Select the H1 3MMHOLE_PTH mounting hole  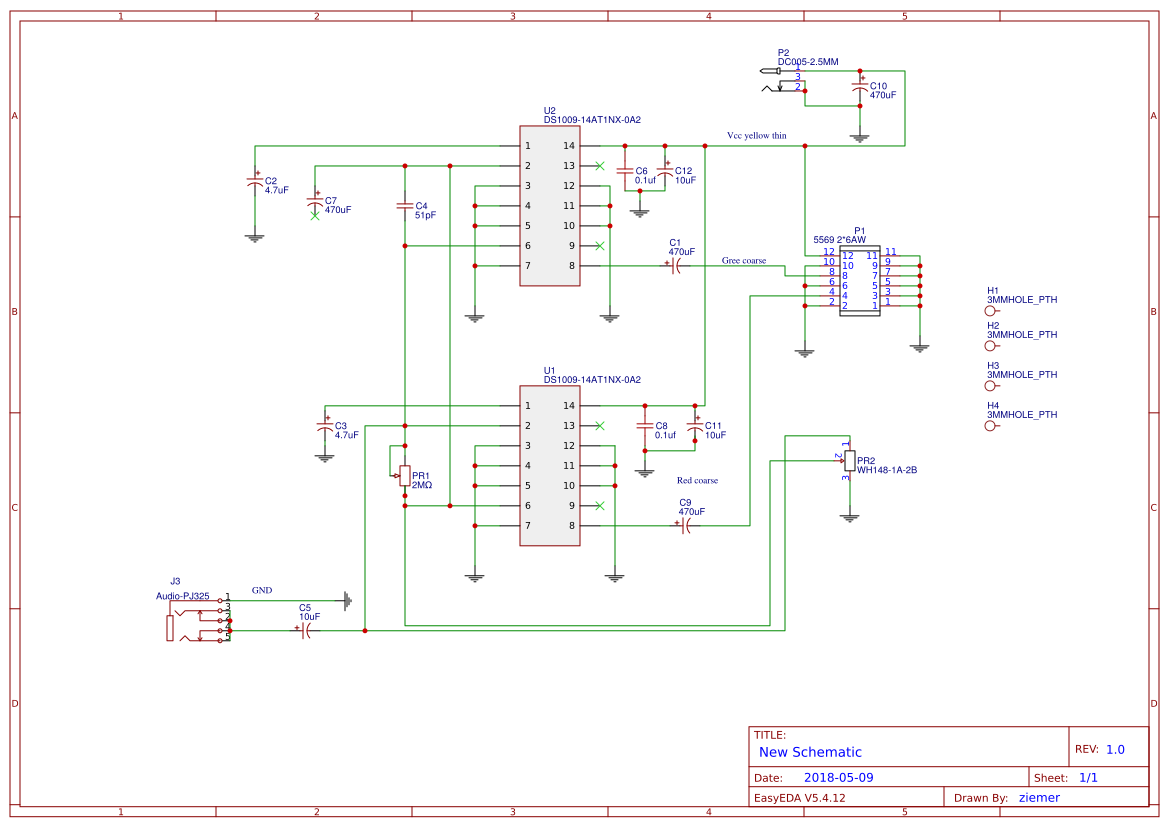pyautogui.click(x=991, y=311)
